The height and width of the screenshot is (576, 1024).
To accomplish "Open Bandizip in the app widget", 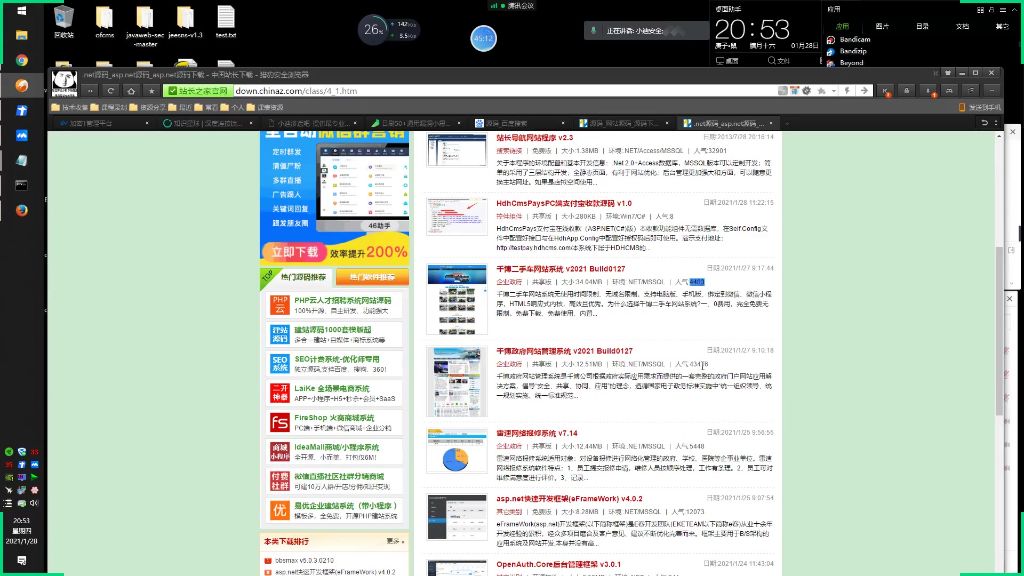I will (x=847, y=51).
